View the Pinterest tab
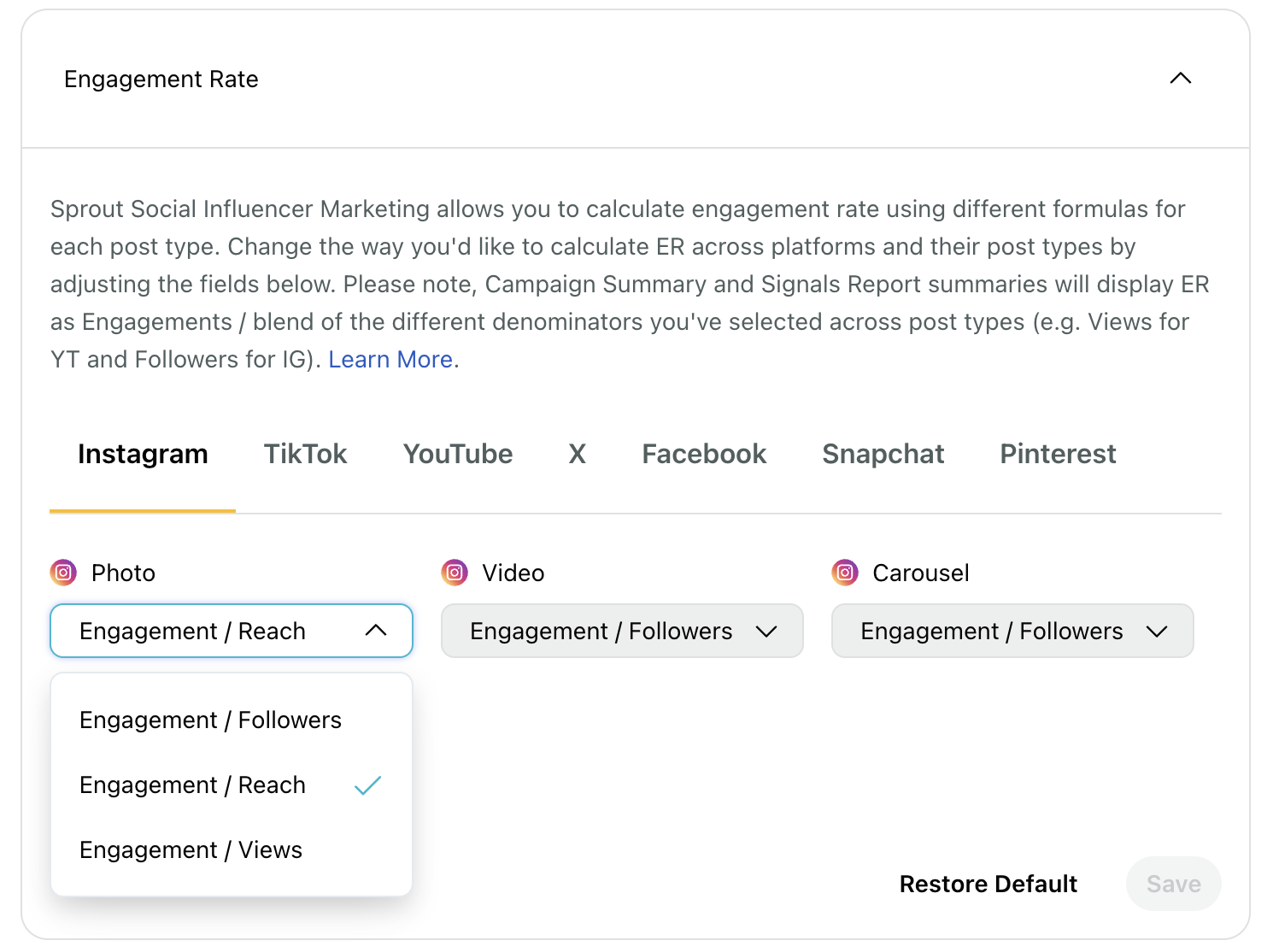 pos(1058,454)
